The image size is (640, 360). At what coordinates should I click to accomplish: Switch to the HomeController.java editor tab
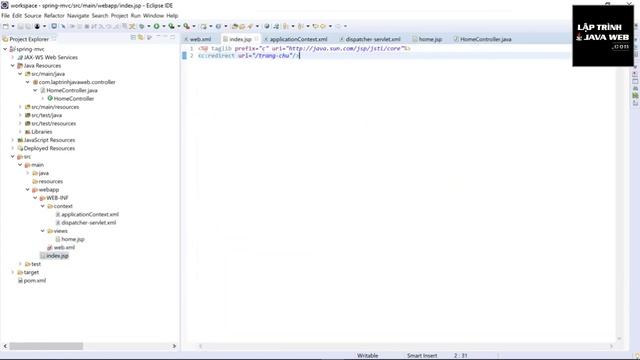485,39
